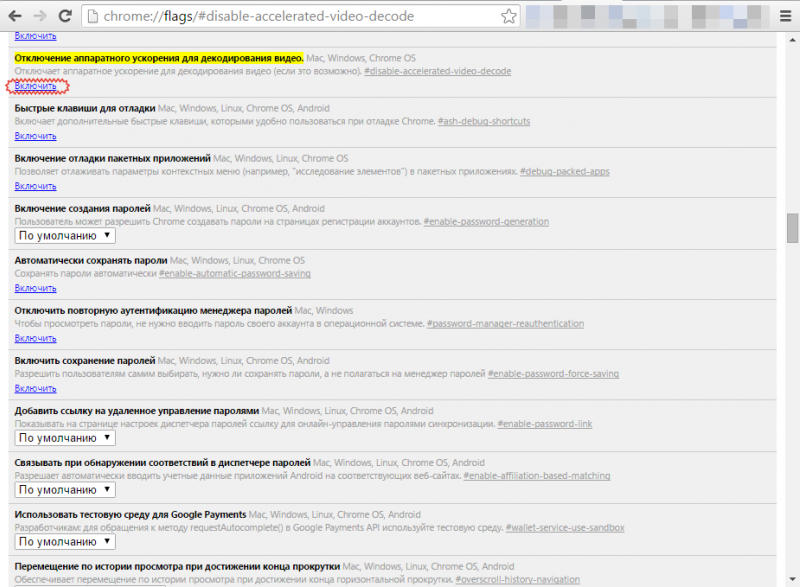Enable the password force-saving flag
This screenshot has height=587, width=800.
click(36, 389)
